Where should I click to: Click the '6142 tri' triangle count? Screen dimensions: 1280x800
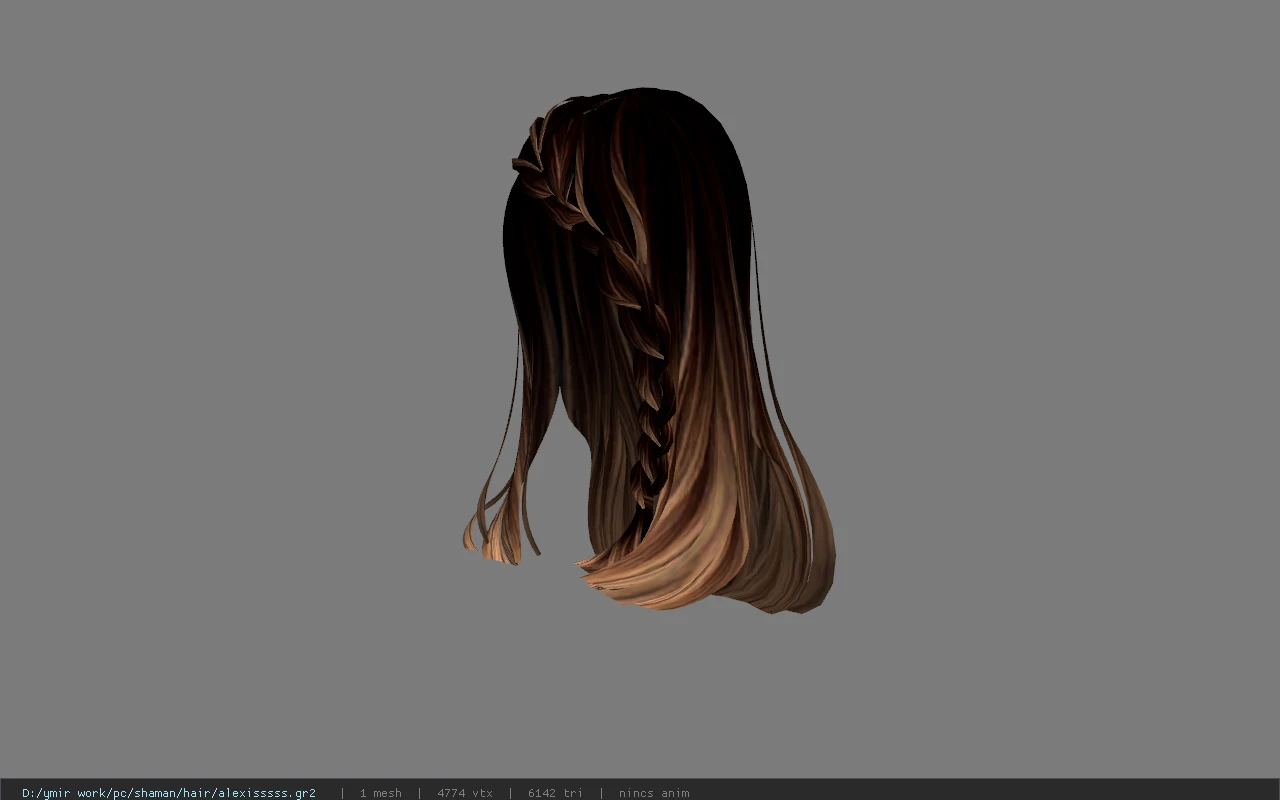[555, 793]
